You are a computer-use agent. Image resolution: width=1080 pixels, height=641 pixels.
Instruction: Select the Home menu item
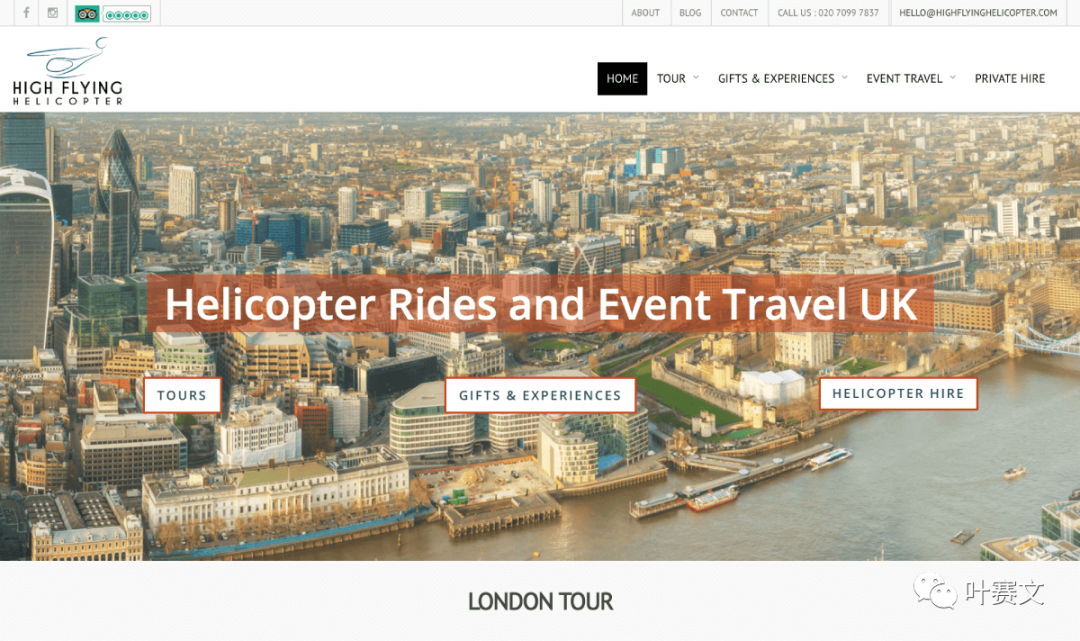click(622, 78)
